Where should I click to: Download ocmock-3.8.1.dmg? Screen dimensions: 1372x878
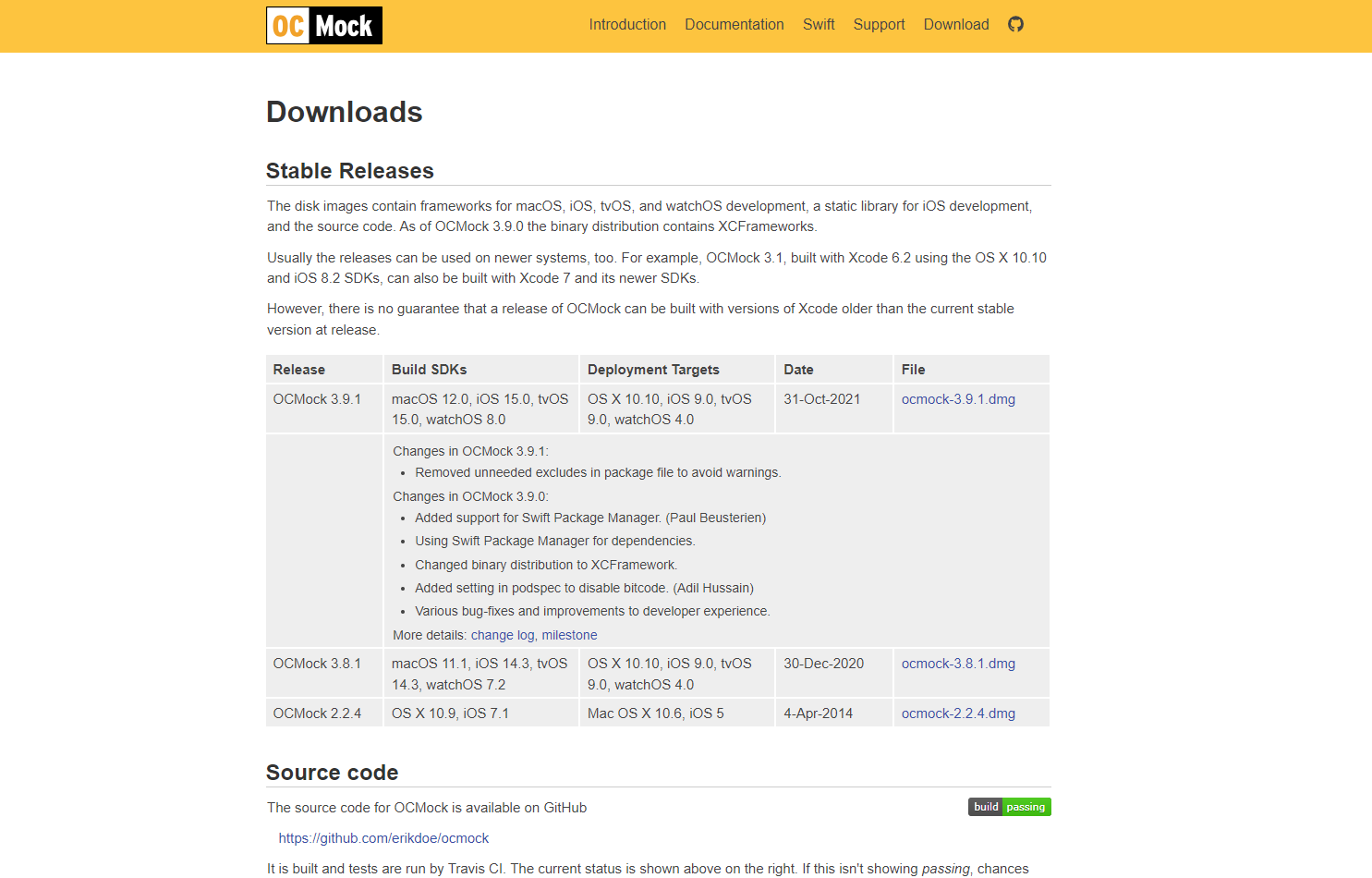[x=958, y=664]
